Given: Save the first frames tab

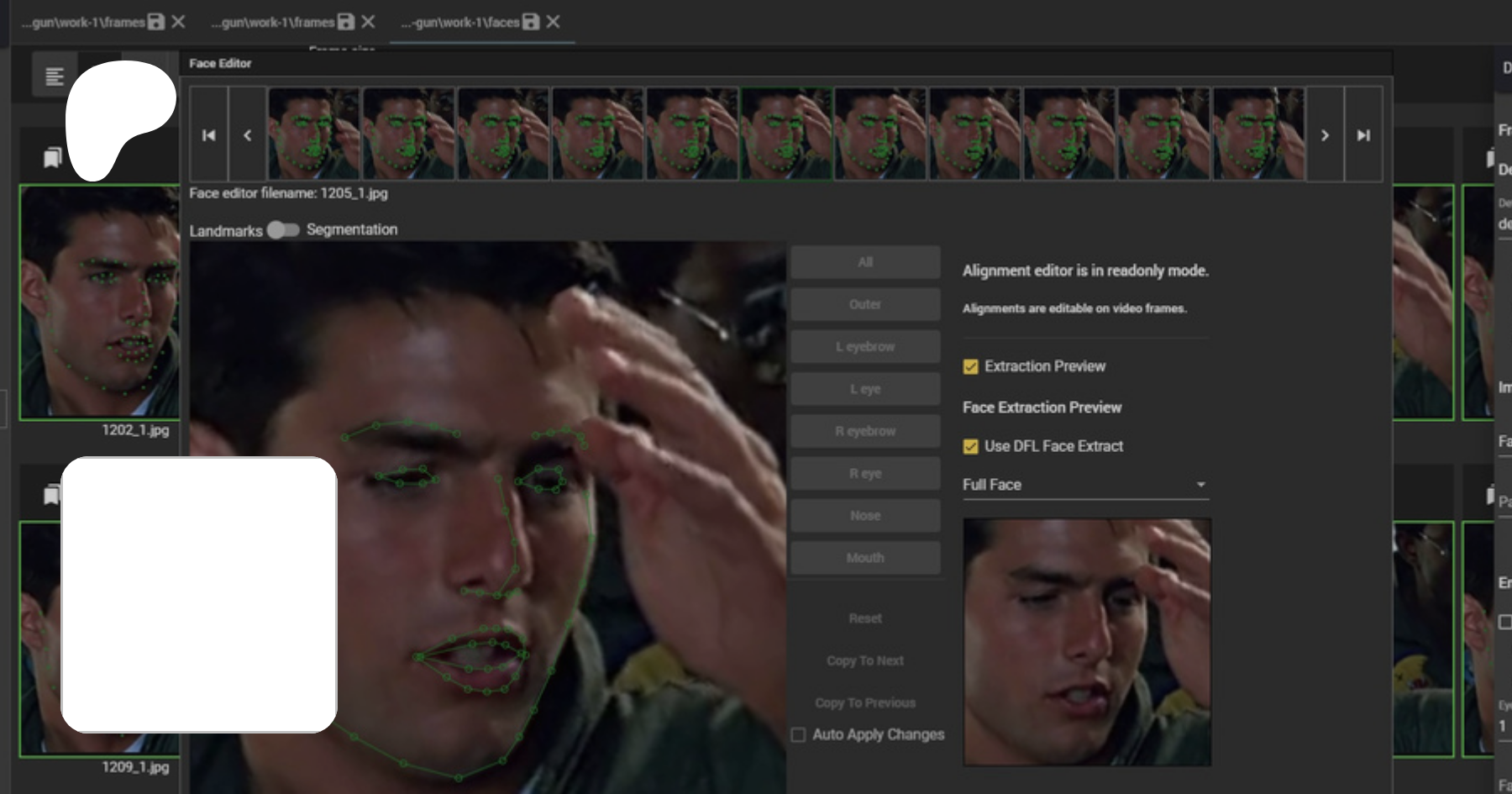Looking at the screenshot, I should tap(156, 22).
